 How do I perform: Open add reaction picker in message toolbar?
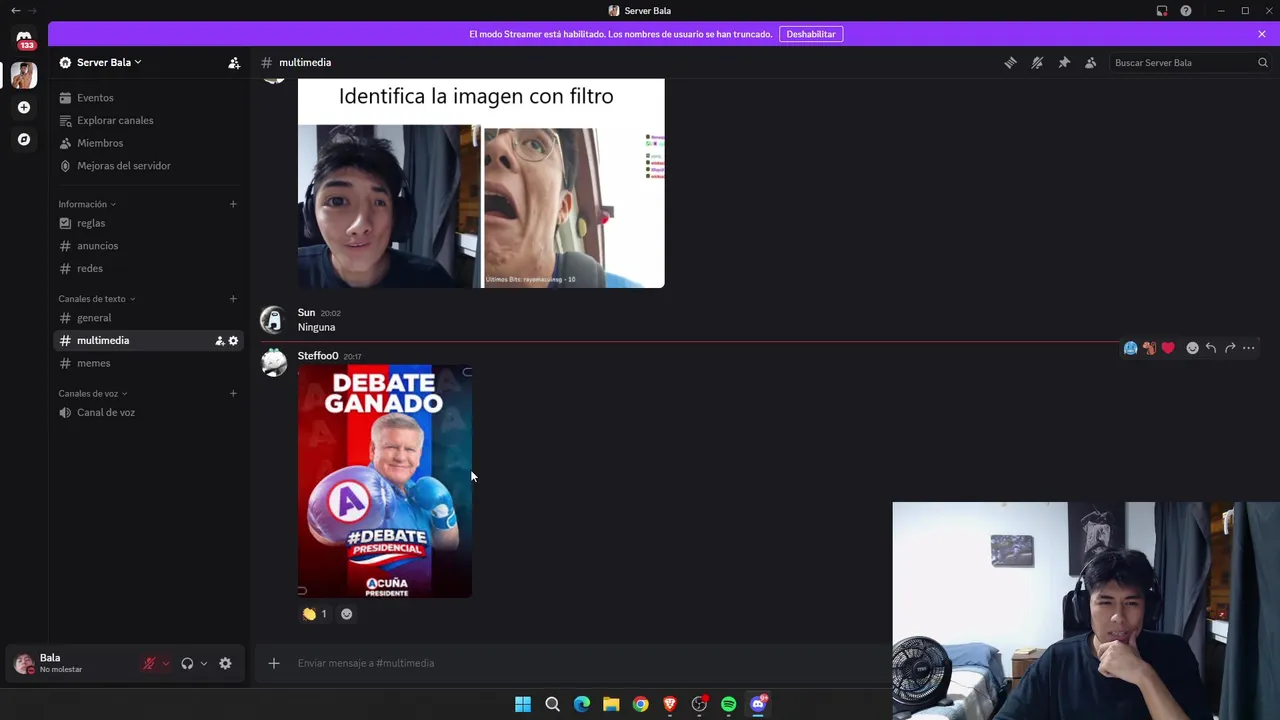pyautogui.click(x=1192, y=348)
